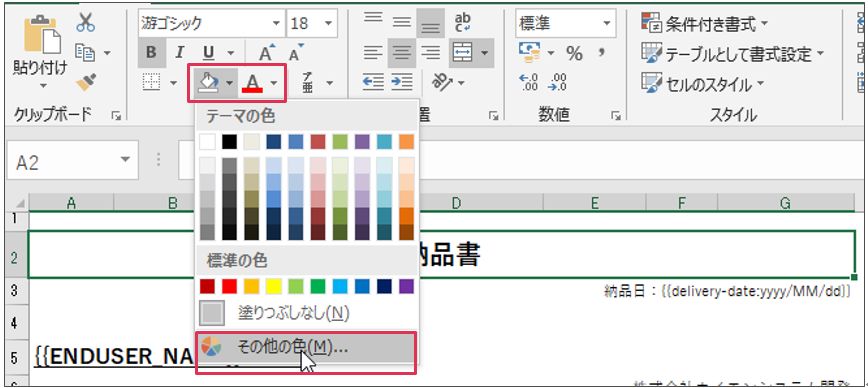This screenshot has height=388, width=868.
Task: Decrease font size with small A
Action: coord(296,53)
